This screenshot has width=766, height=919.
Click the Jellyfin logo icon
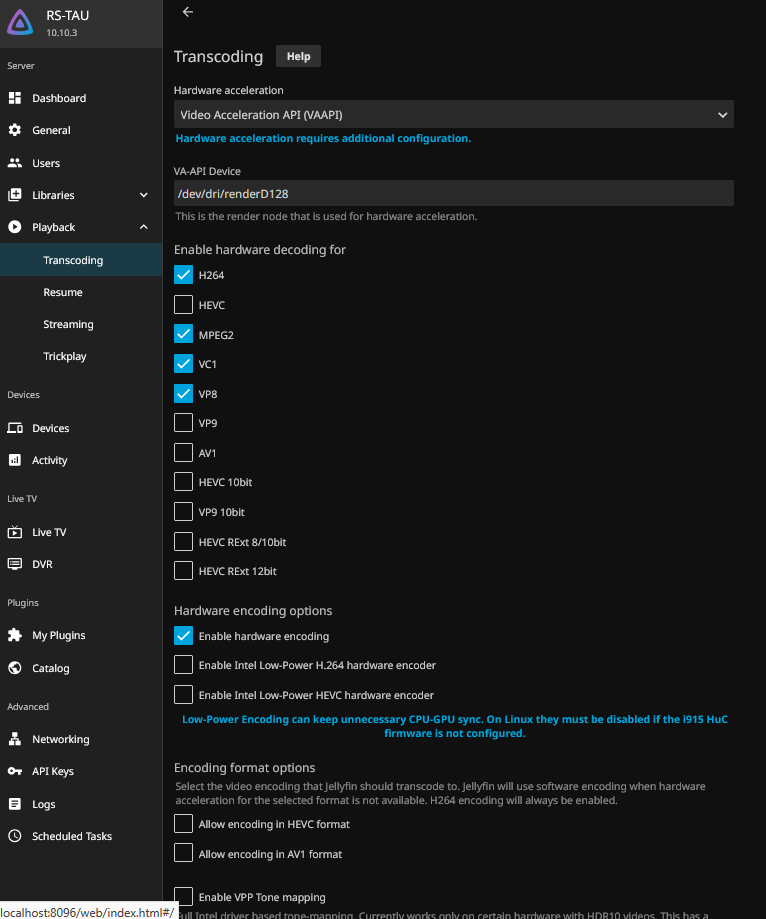21,23
